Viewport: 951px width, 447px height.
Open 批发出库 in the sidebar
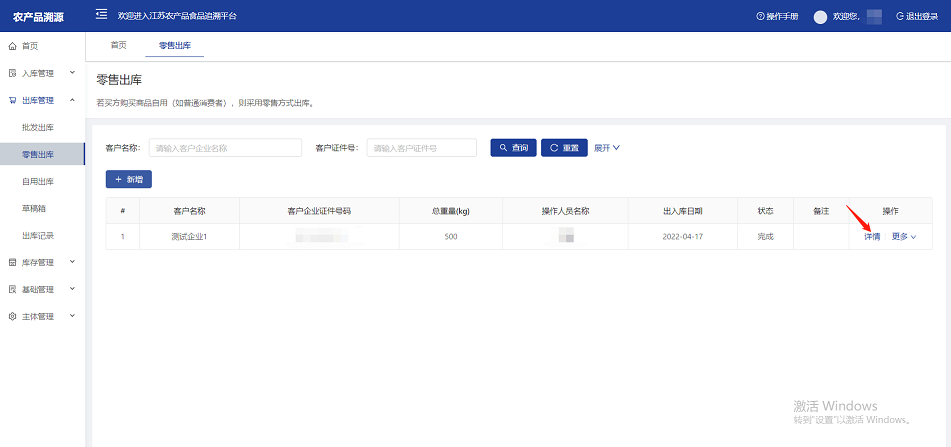(38, 127)
